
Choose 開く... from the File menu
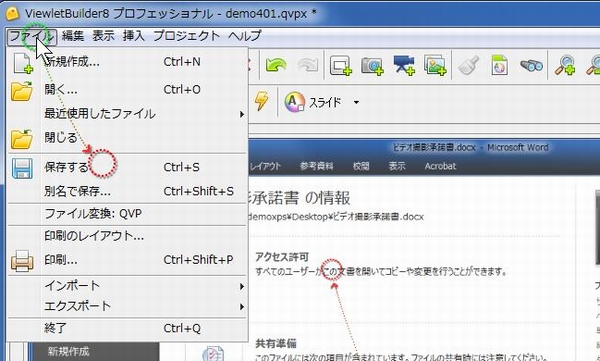click(x=127, y=90)
